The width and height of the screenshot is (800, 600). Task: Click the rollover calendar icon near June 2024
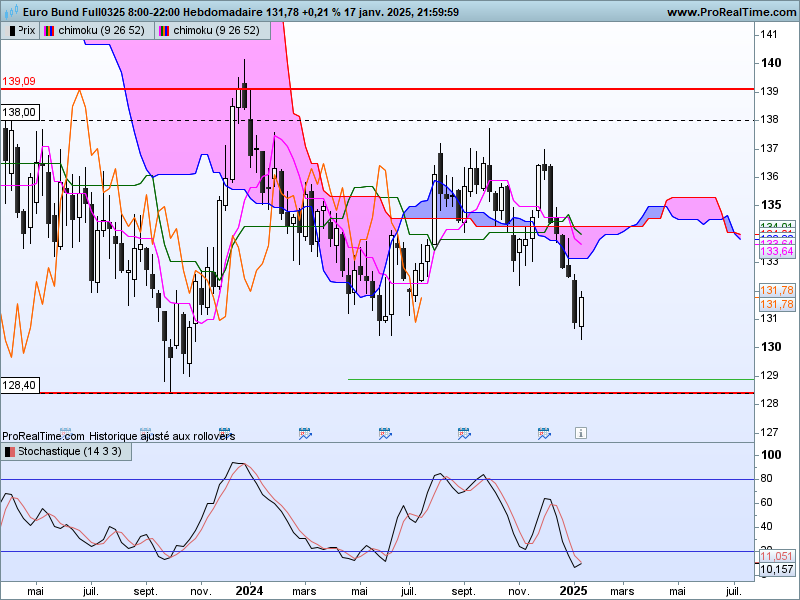[x=385, y=434]
